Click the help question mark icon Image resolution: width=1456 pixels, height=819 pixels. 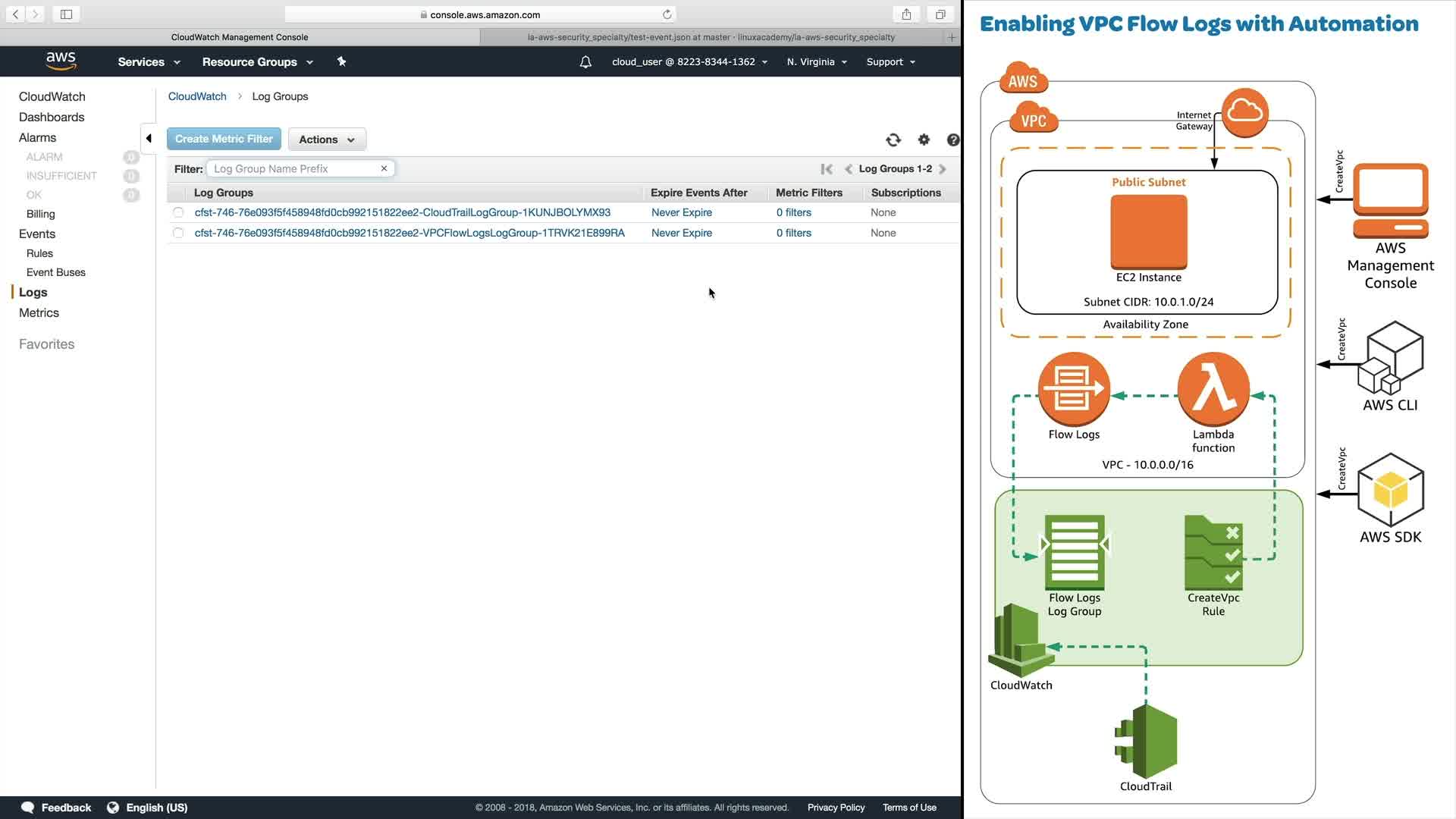[952, 140]
